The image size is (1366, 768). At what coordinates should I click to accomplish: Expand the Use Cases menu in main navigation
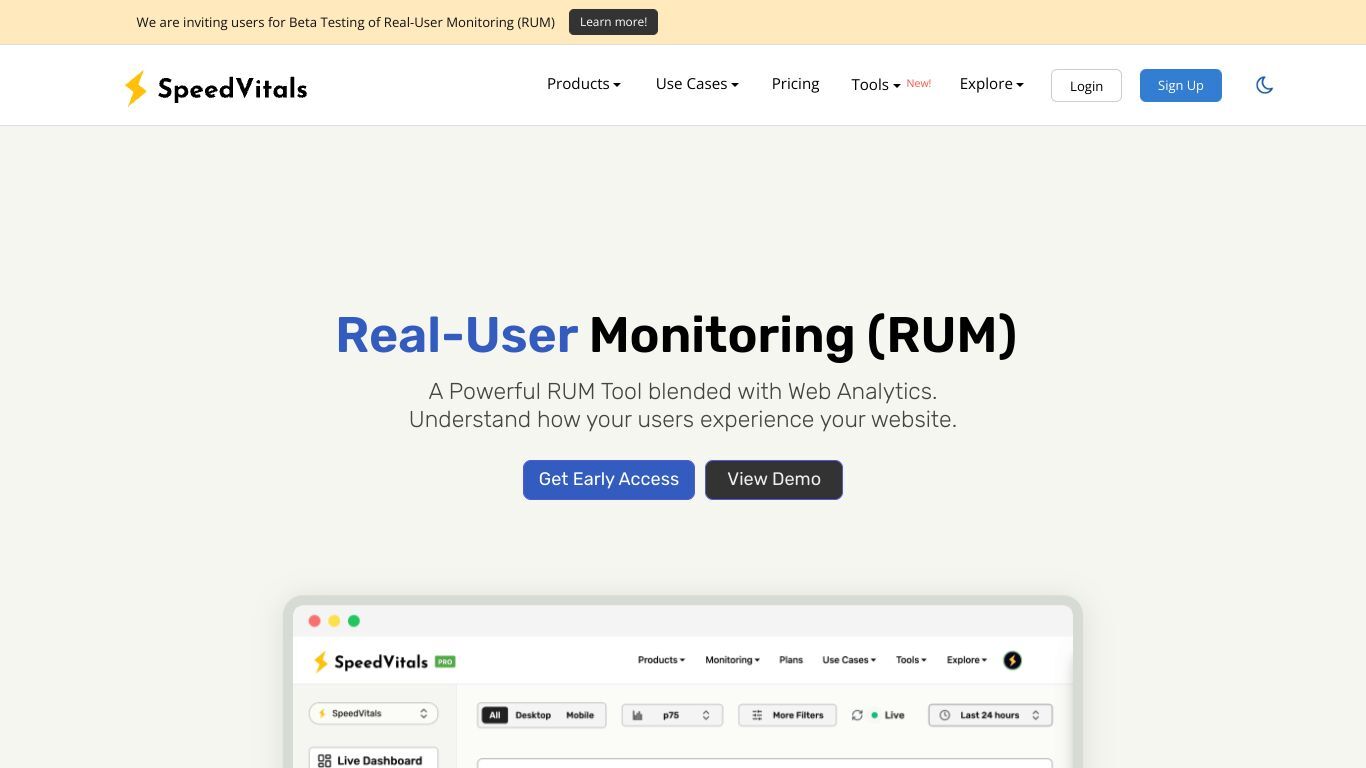(x=697, y=84)
